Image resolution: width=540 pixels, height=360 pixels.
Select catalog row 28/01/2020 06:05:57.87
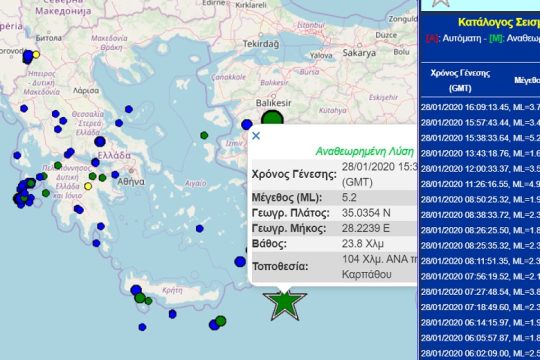(x=480, y=338)
